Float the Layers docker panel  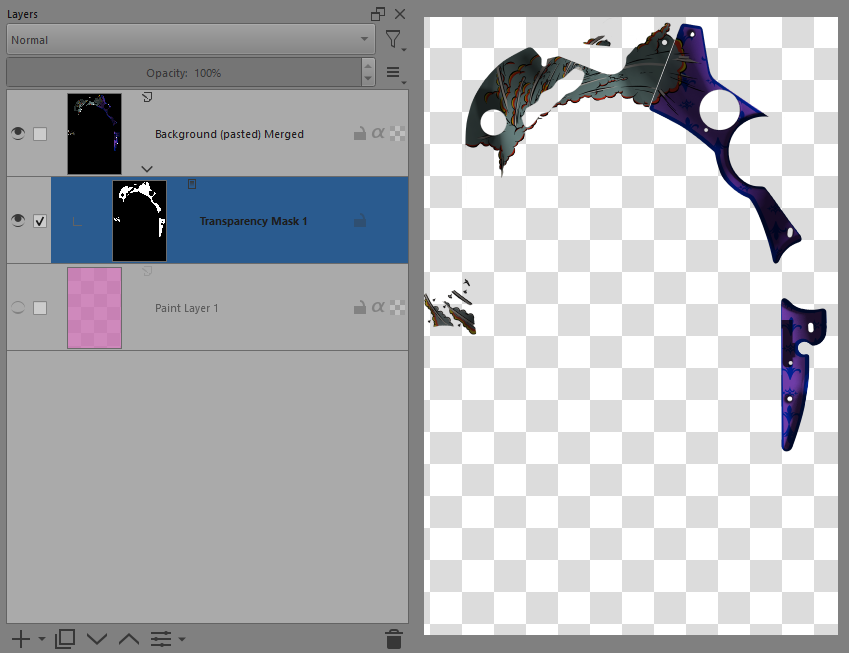[x=377, y=14]
